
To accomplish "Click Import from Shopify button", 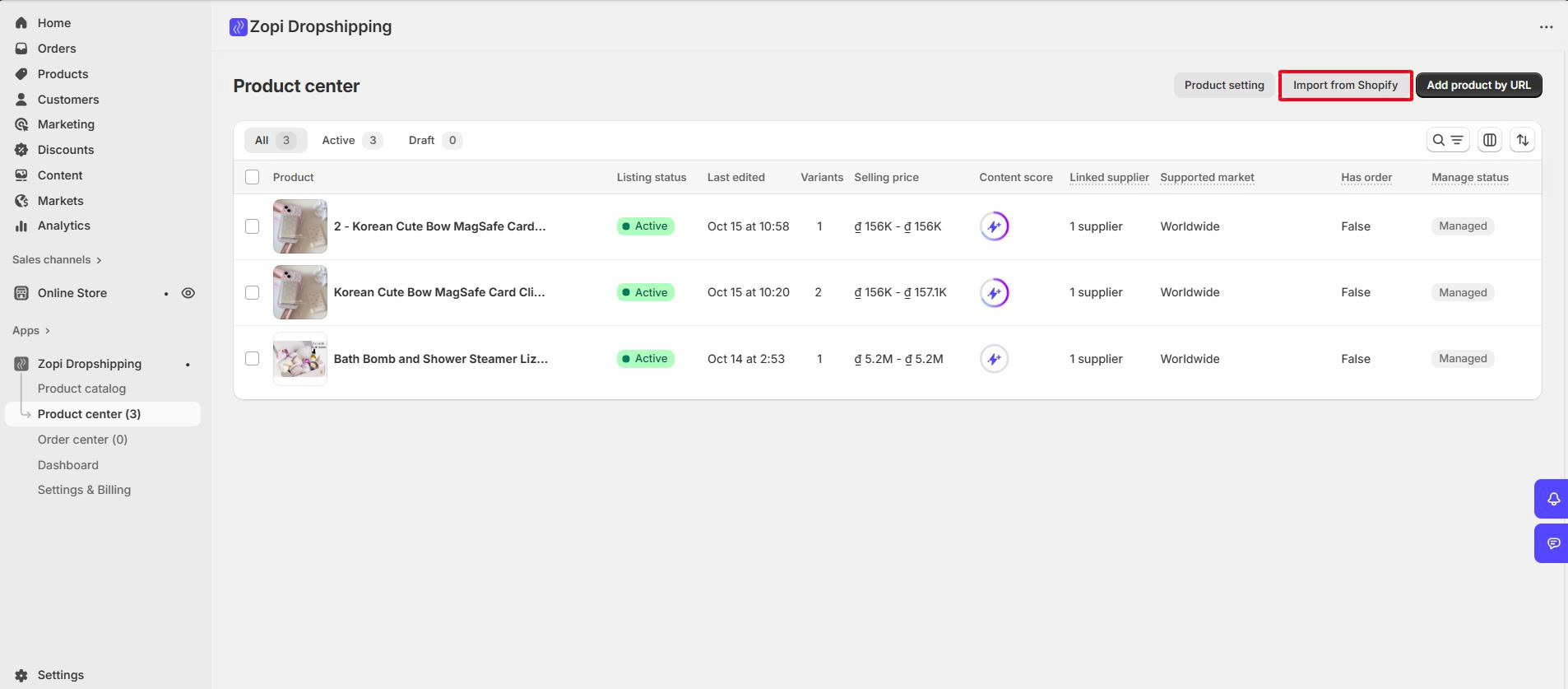I will pyautogui.click(x=1345, y=85).
